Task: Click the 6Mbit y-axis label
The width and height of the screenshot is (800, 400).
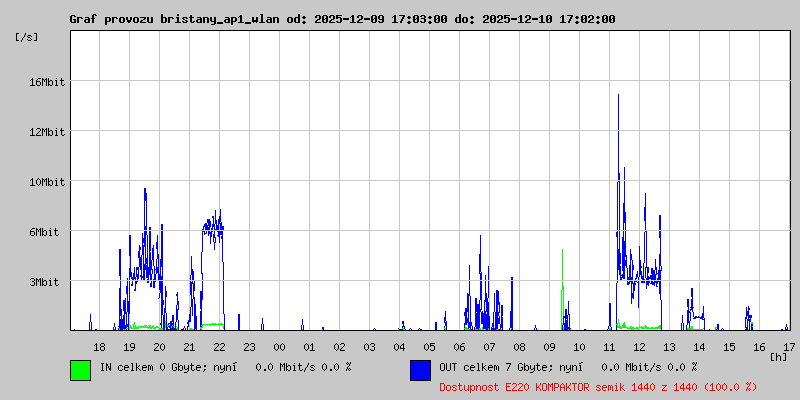Action: (44, 232)
